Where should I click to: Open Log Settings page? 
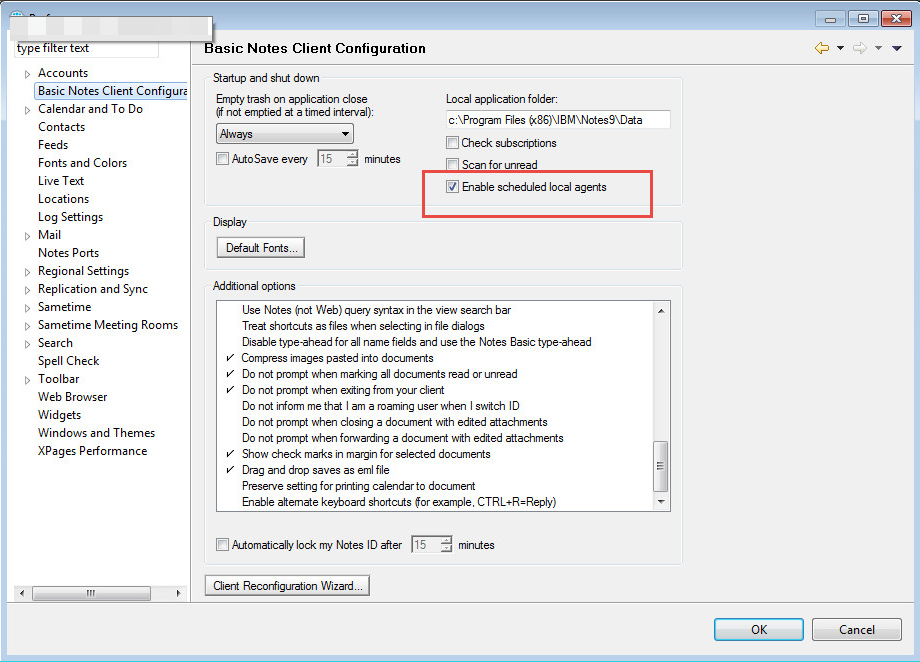[x=70, y=217]
